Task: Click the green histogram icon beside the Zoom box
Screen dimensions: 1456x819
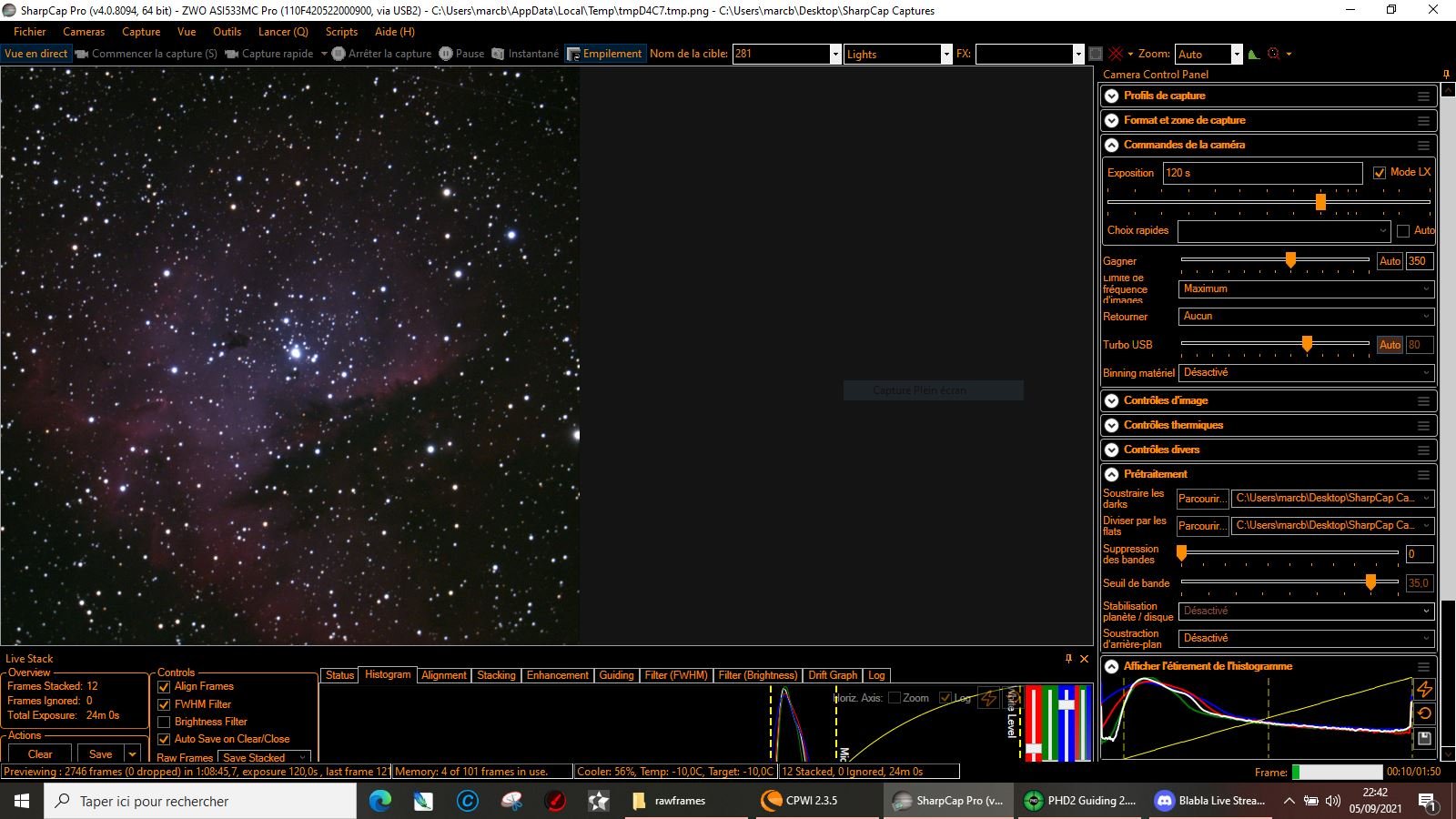Action: tap(1254, 54)
